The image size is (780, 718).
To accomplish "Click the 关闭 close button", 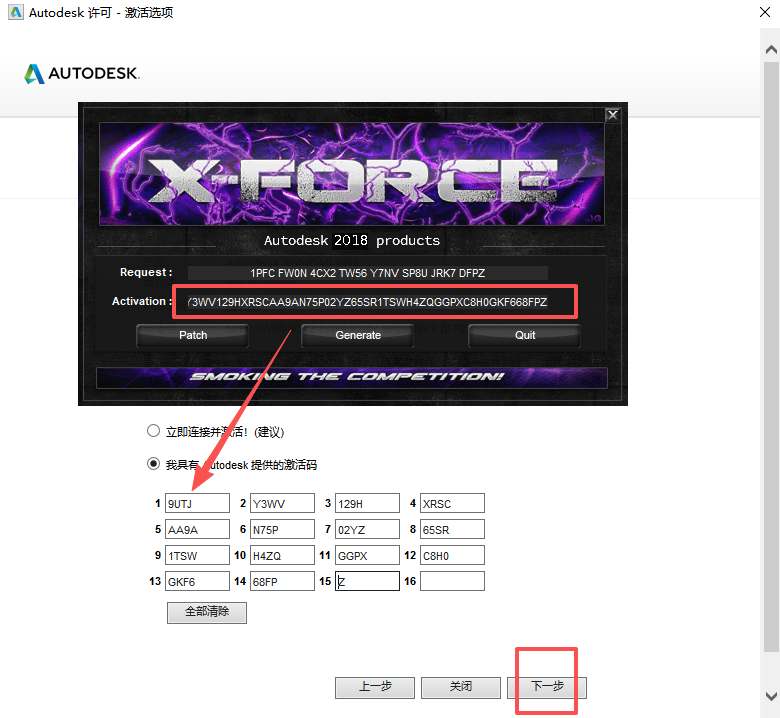I will [461, 687].
